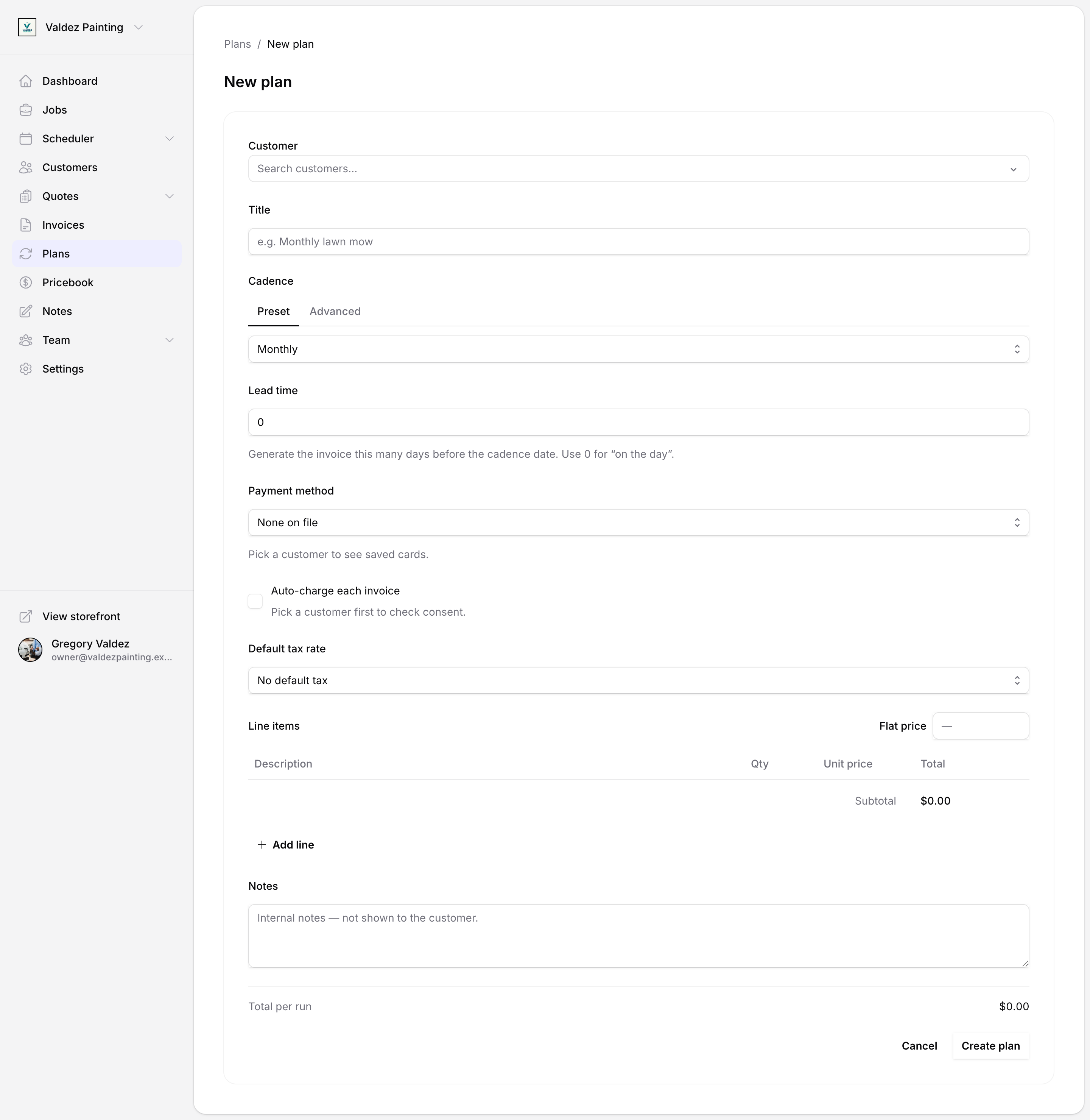The width and height of the screenshot is (1090, 1120).
Task: Go to Jobs in the sidebar
Action: (97, 110)
